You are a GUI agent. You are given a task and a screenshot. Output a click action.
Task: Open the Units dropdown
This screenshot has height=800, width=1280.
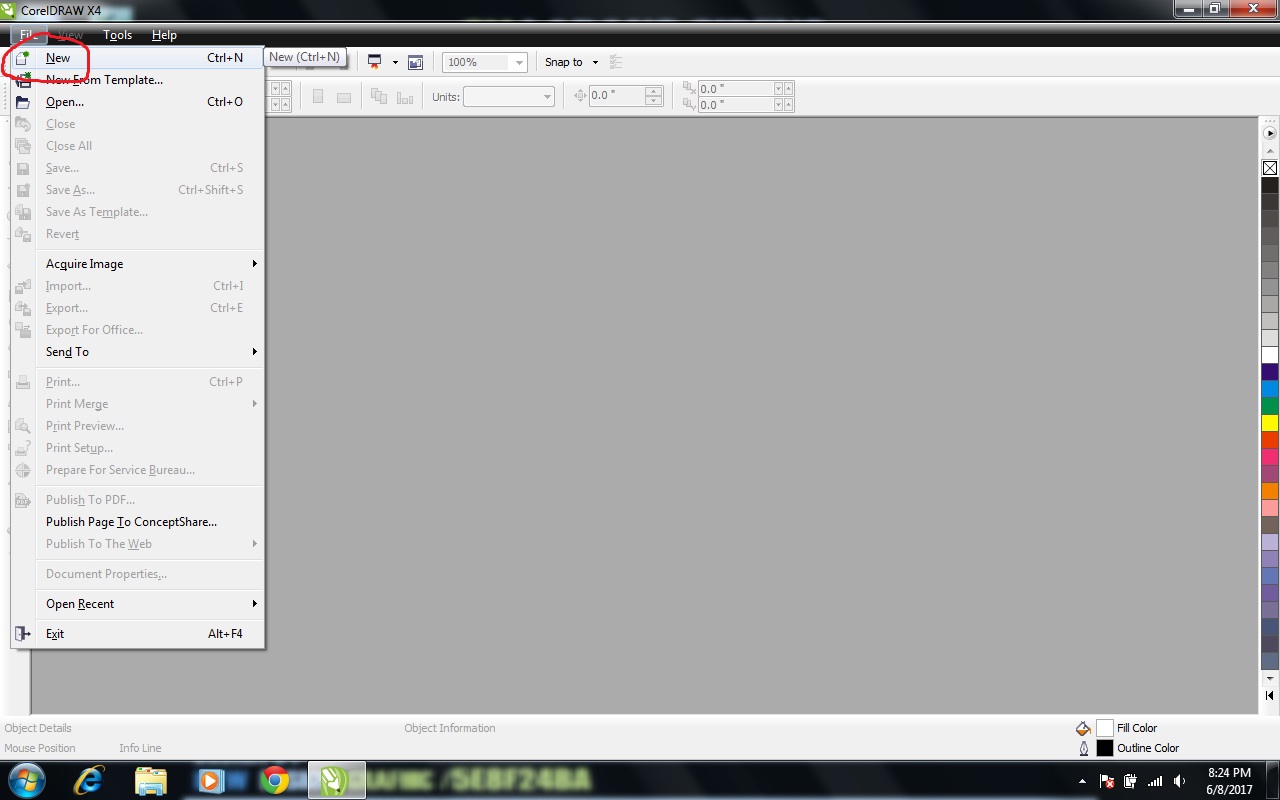pos(547,97)
